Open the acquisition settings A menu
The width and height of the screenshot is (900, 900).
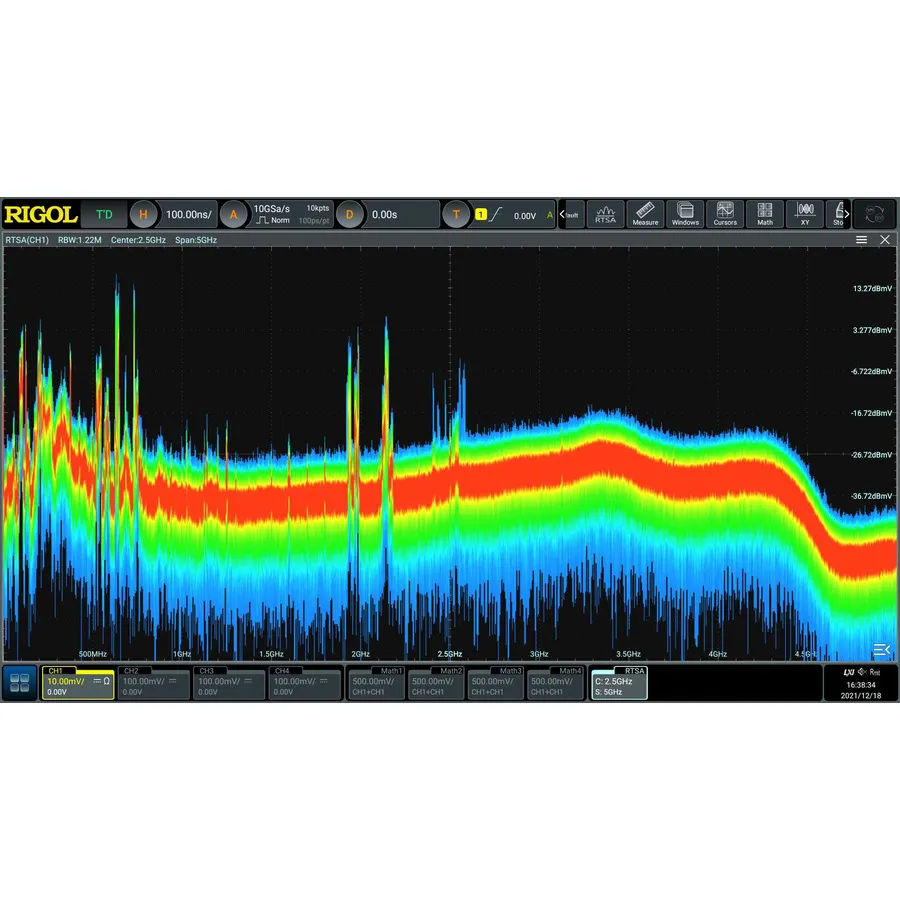coord(234,214)
